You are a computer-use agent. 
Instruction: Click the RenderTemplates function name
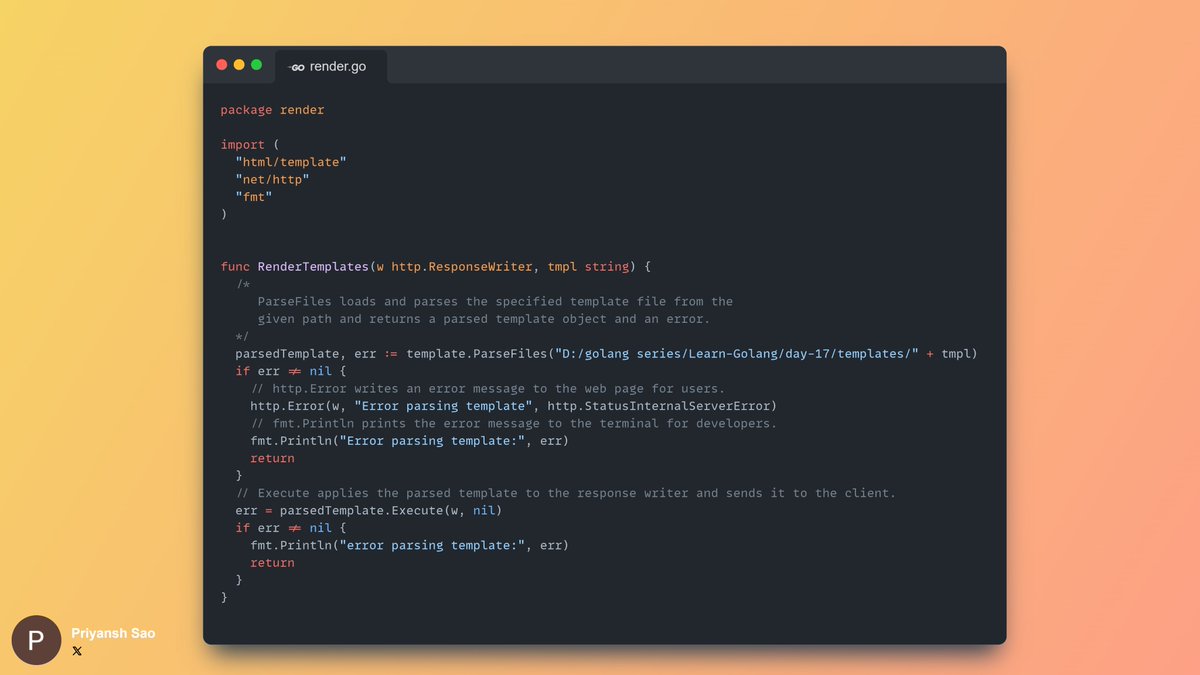(313, 267)
